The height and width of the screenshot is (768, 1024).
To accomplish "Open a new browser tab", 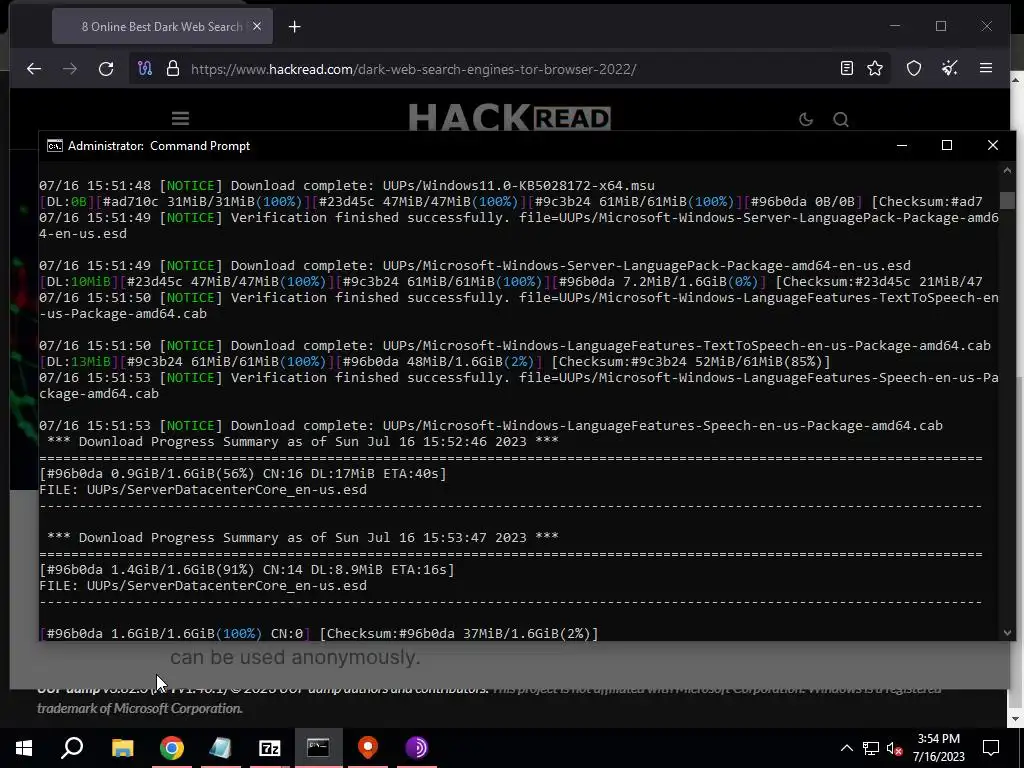I will [295, 27].
